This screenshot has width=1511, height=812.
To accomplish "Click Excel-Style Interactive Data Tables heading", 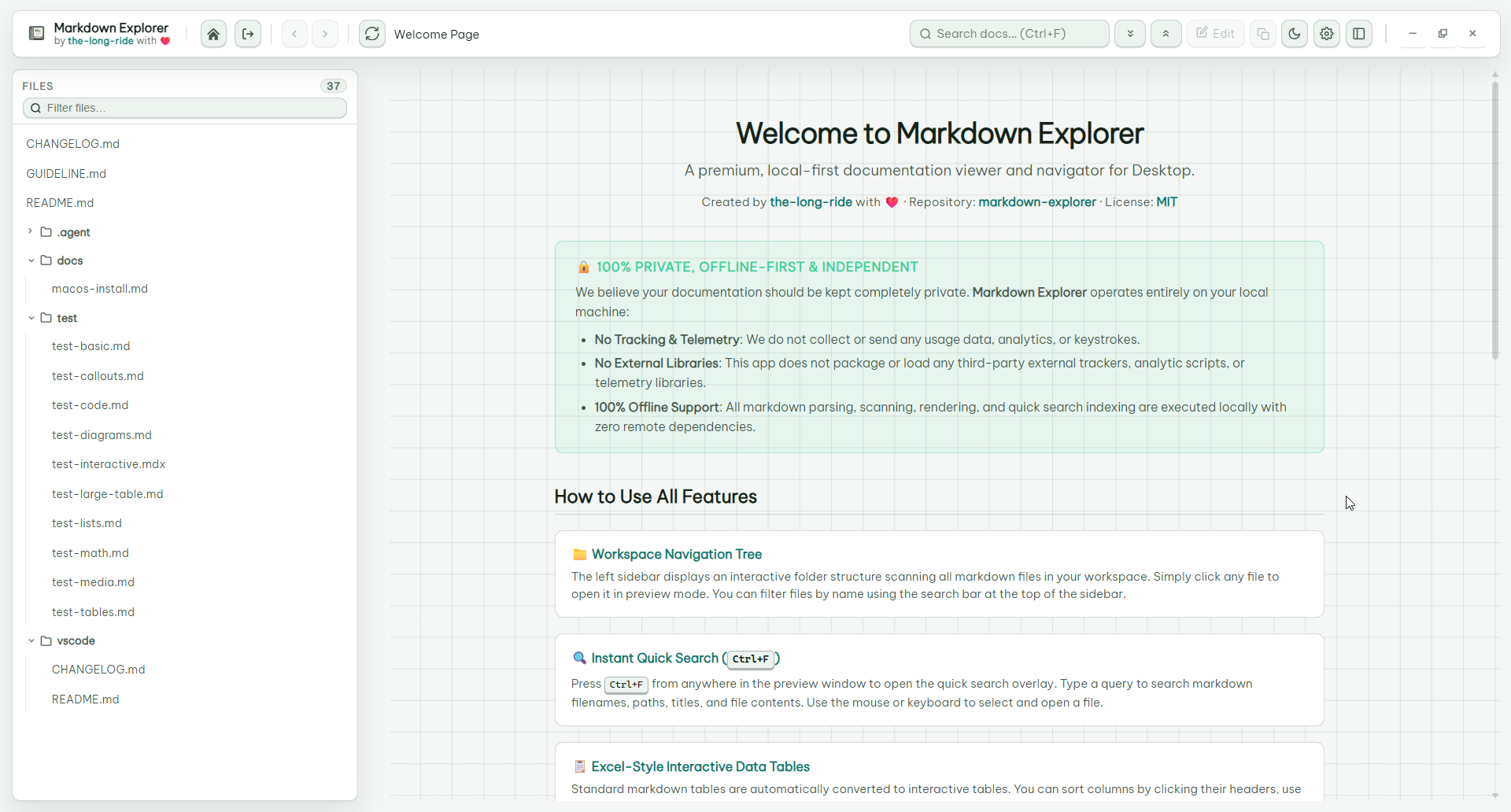I will pyautogui.click(x=700, y=766).
